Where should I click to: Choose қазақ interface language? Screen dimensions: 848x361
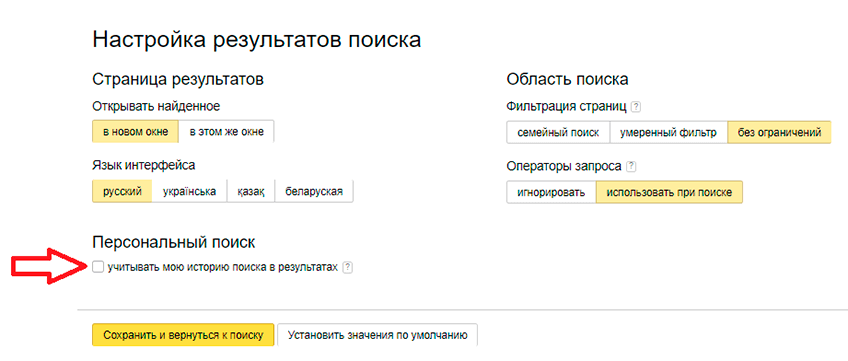click(x=251, y=191)
